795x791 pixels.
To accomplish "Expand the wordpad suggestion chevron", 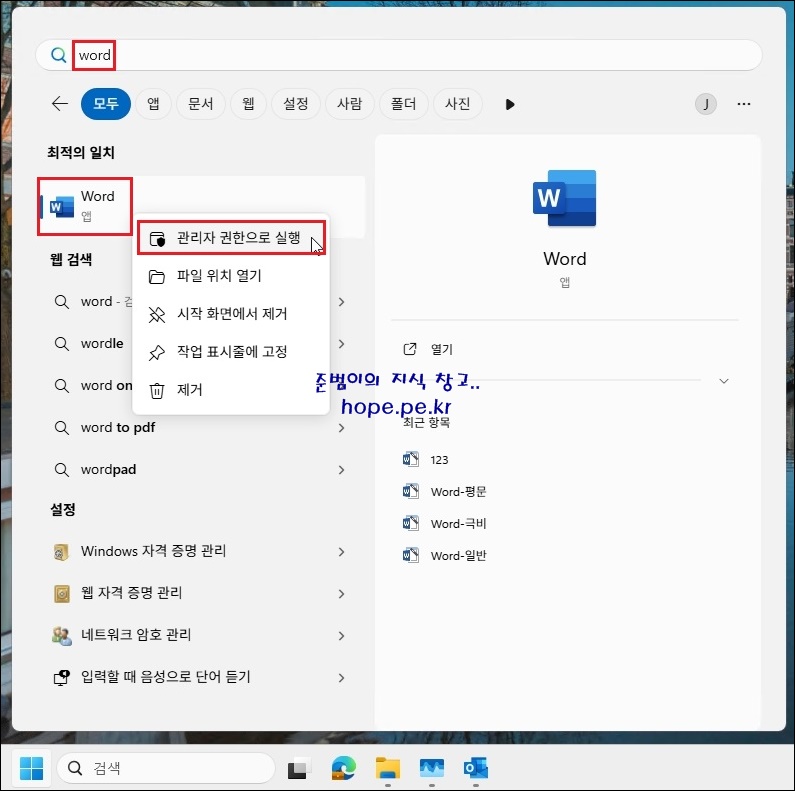I will click(342, 471).
